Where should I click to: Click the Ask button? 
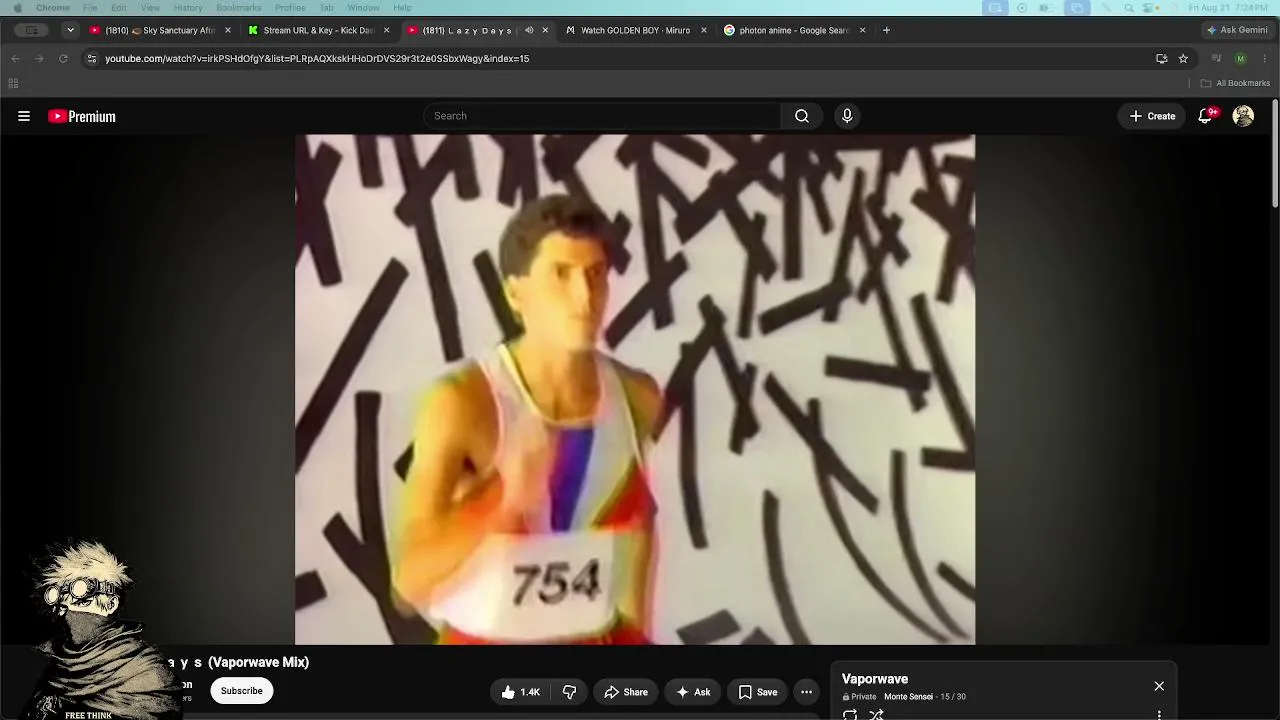pyautogui.click(x=694, y=692)
